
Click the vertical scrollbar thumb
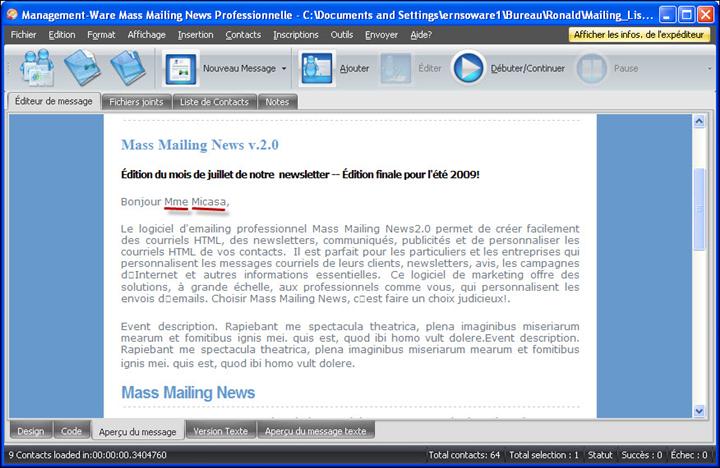699,209
